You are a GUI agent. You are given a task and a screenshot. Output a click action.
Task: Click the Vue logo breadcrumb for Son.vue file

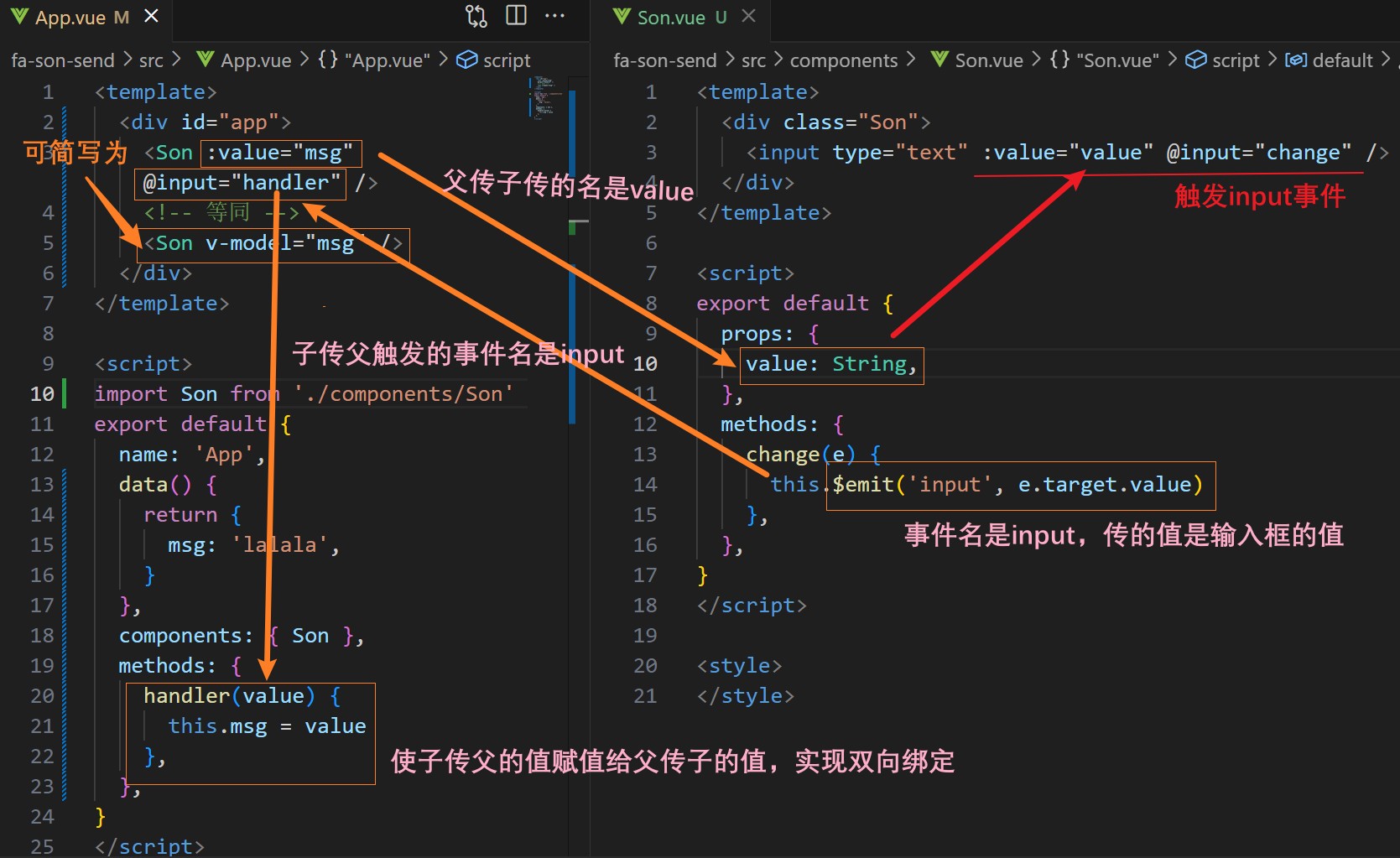coord(939,60)
